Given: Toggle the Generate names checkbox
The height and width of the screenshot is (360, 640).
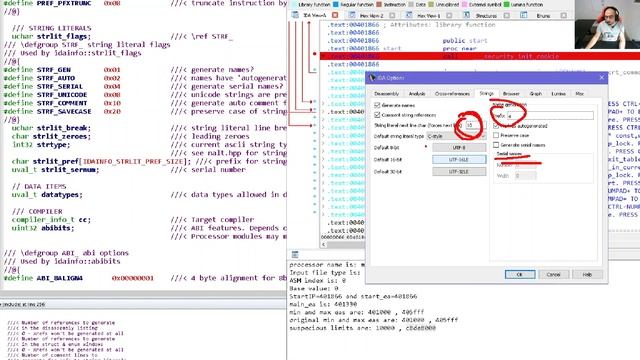Looking at the screenshot, I should click(377, 105).
